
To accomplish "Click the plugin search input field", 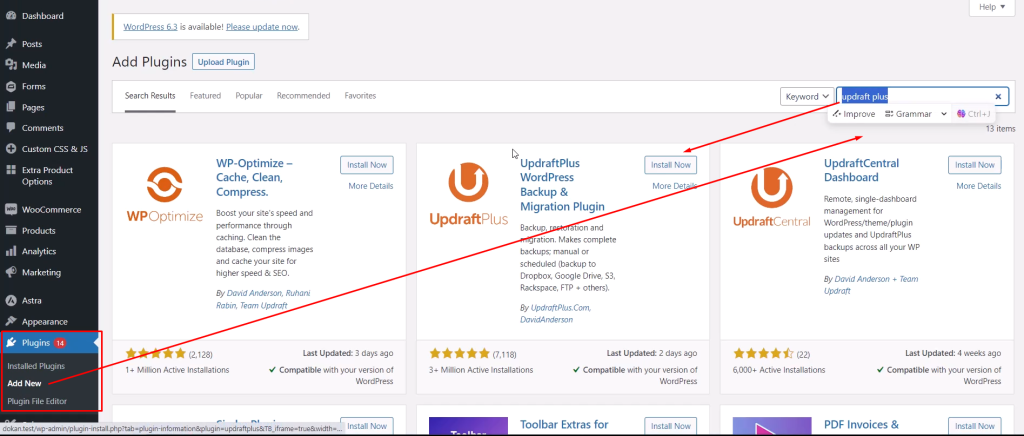I will click(923, 97).
